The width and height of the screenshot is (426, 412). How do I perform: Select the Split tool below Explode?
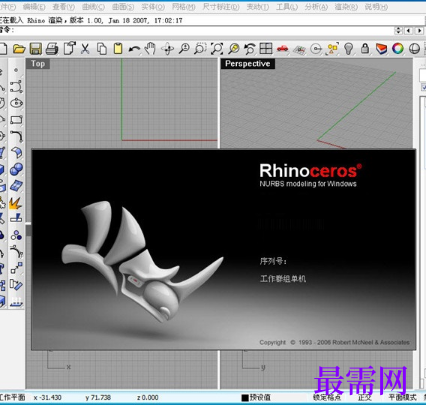tap(16, 218)
